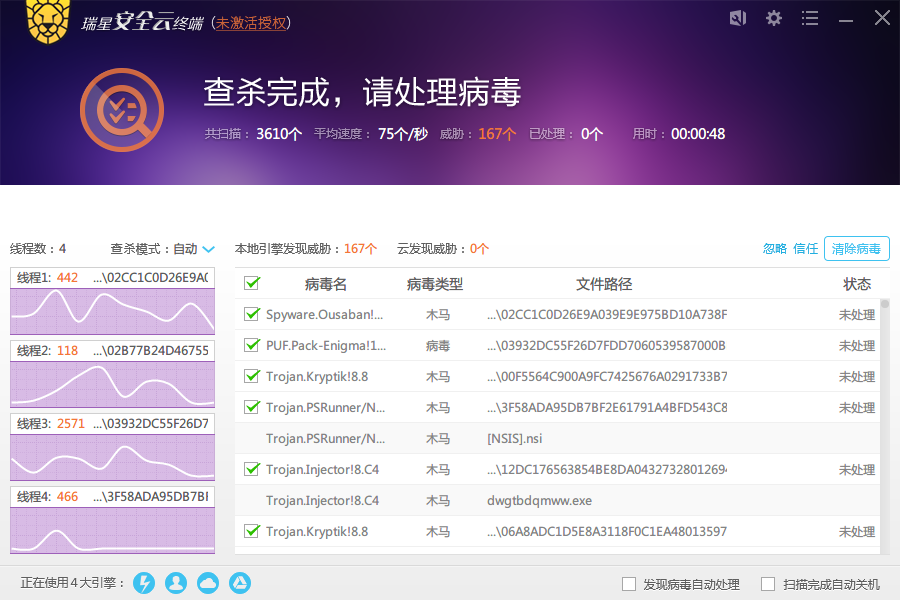Click the speaker-shaped icon in title bar
This screenshot has height=600, width=900.
[738, 18]
